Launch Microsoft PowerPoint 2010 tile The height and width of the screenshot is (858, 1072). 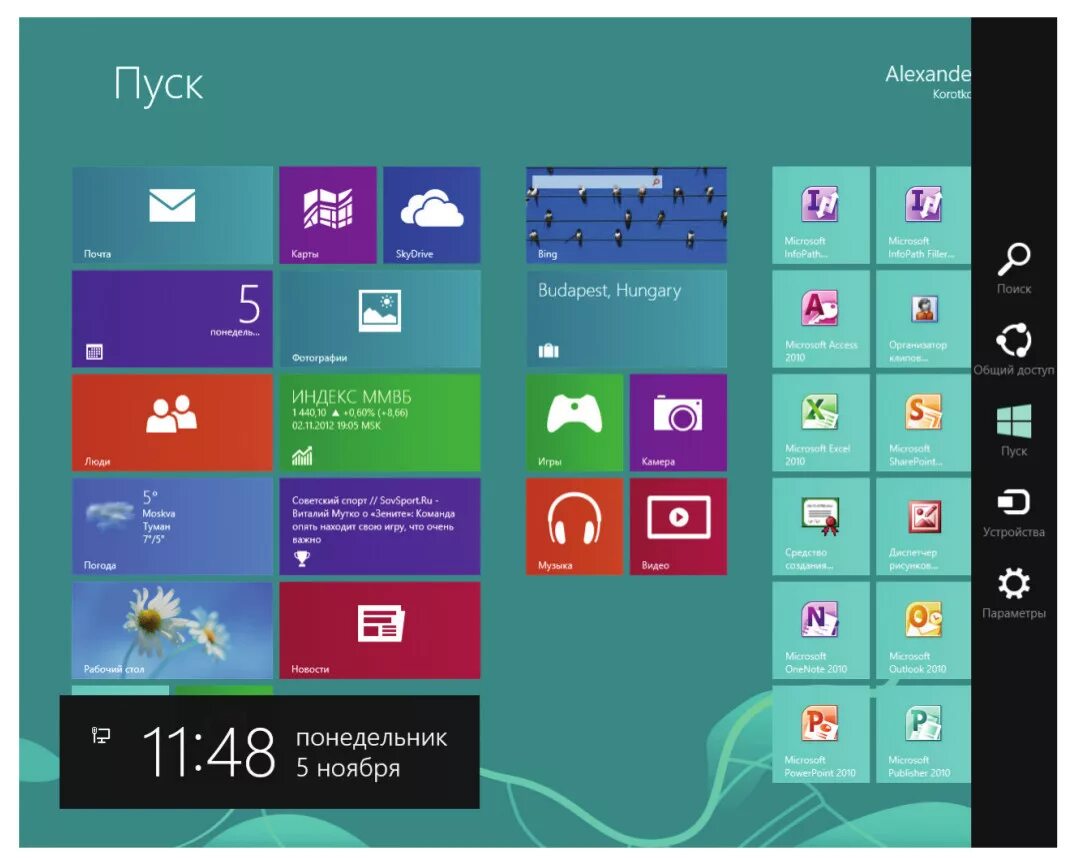[x=821, y=735]
